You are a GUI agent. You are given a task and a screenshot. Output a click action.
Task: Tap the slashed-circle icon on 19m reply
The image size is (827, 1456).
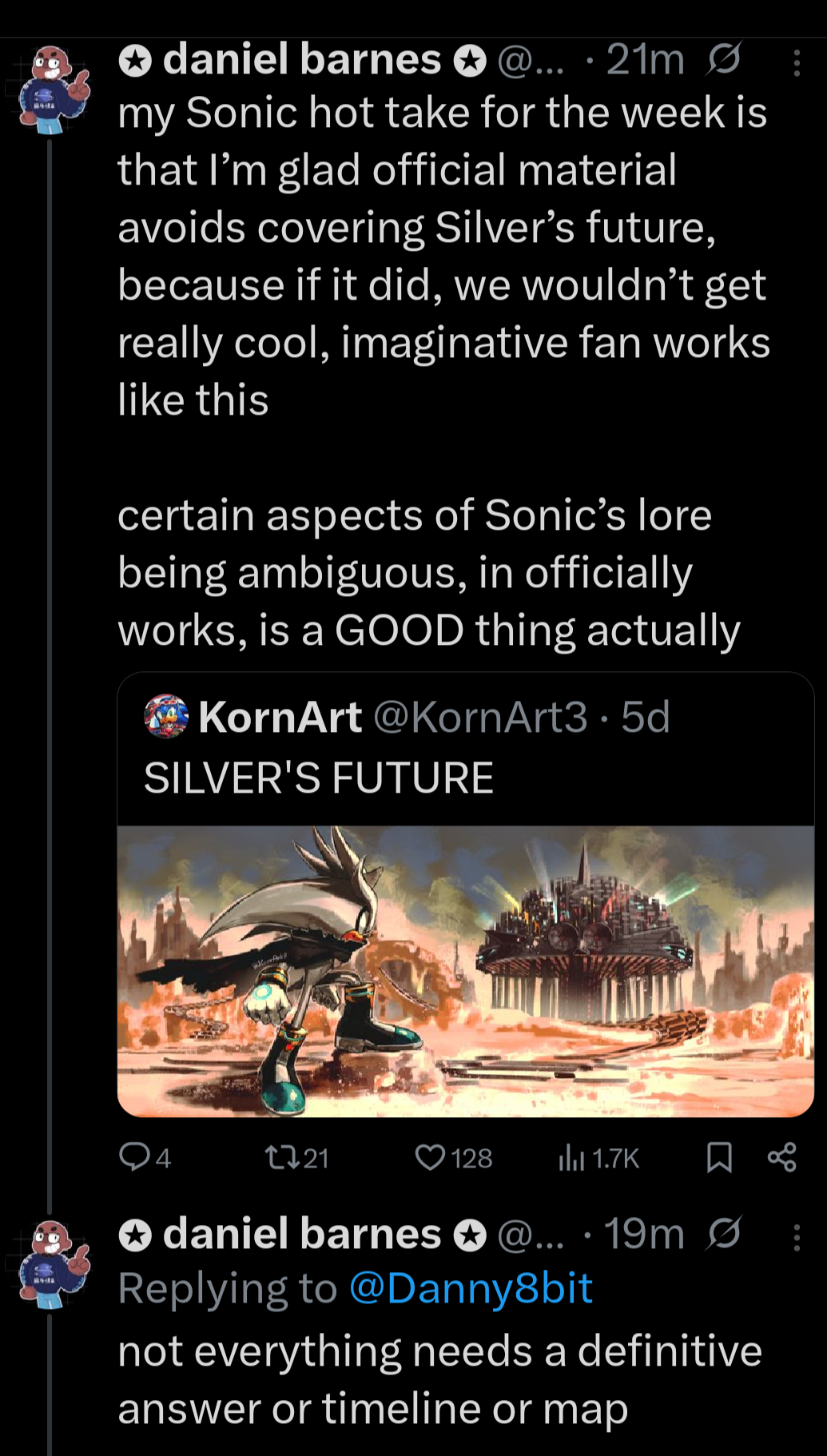(723, 1234)
